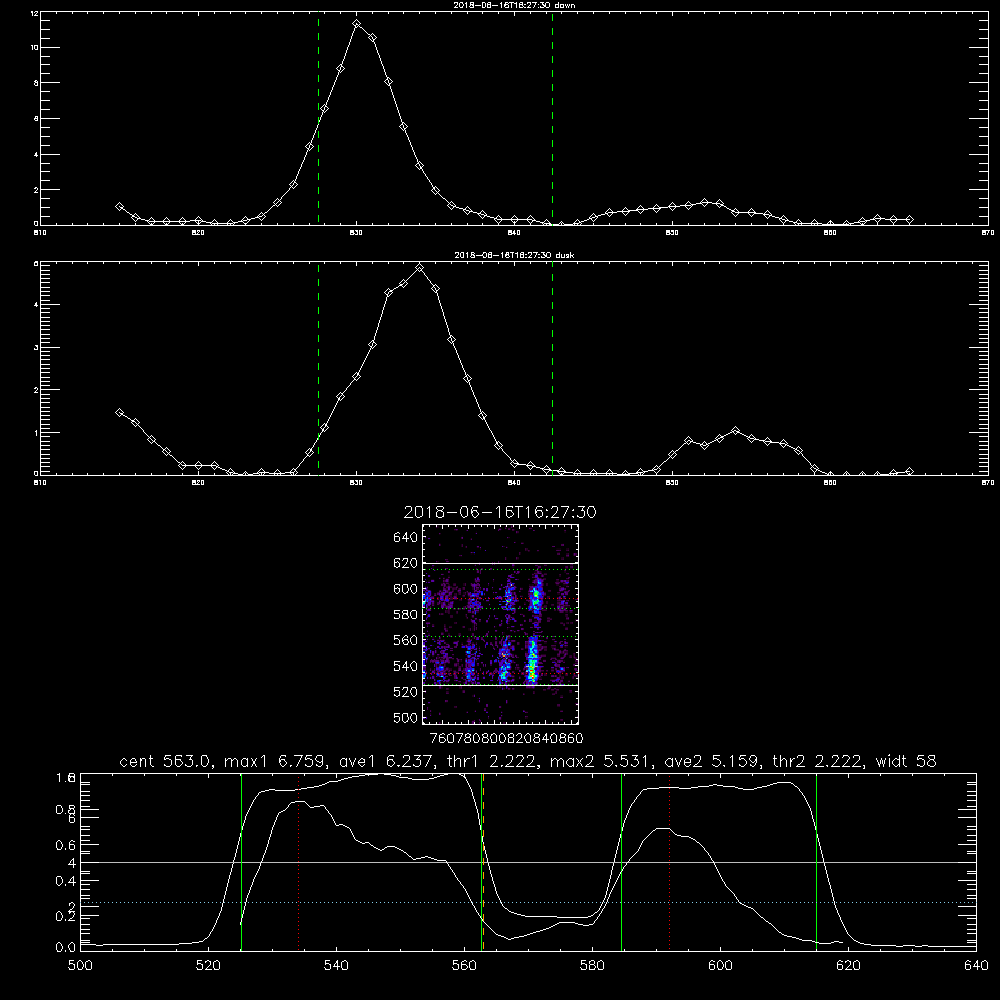The width and height of the screenshot is (1000, 1000).
Task: Select the spectrogram image thumbnail
Action: pyautogui.click(x=501, y=624)
